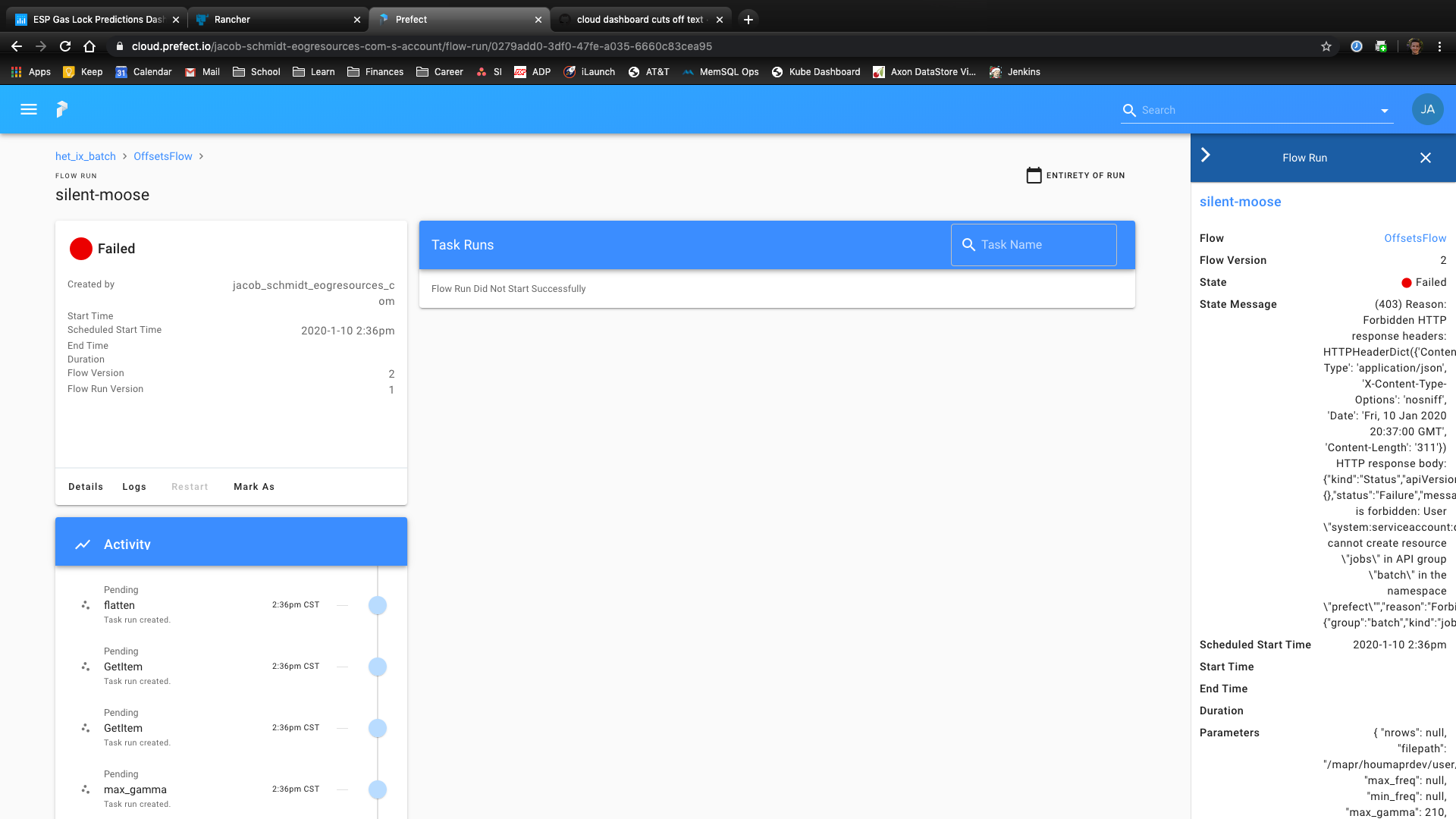Open the iLaunch bookmark
Image resolution: width=1456 pixels, height=819 pixels.
tap(589, 72)
